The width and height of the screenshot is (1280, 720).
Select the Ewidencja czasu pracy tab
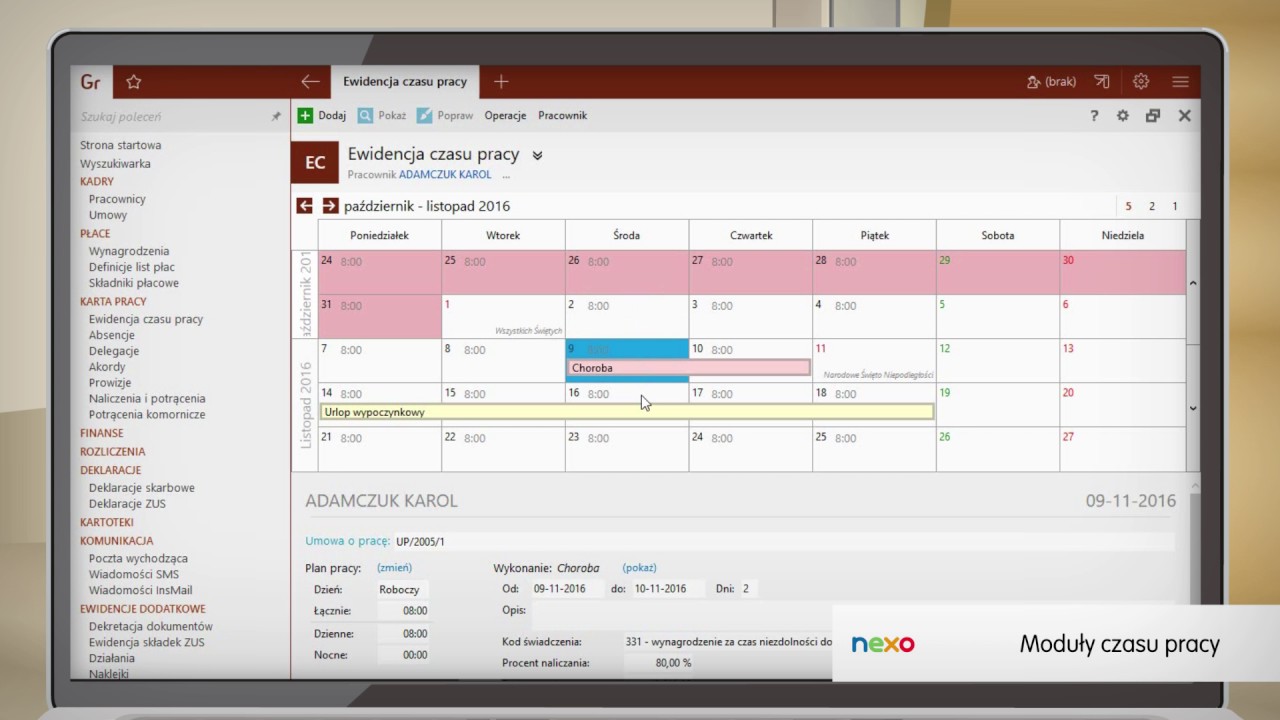pyautogui.click(x=405, y=82)
